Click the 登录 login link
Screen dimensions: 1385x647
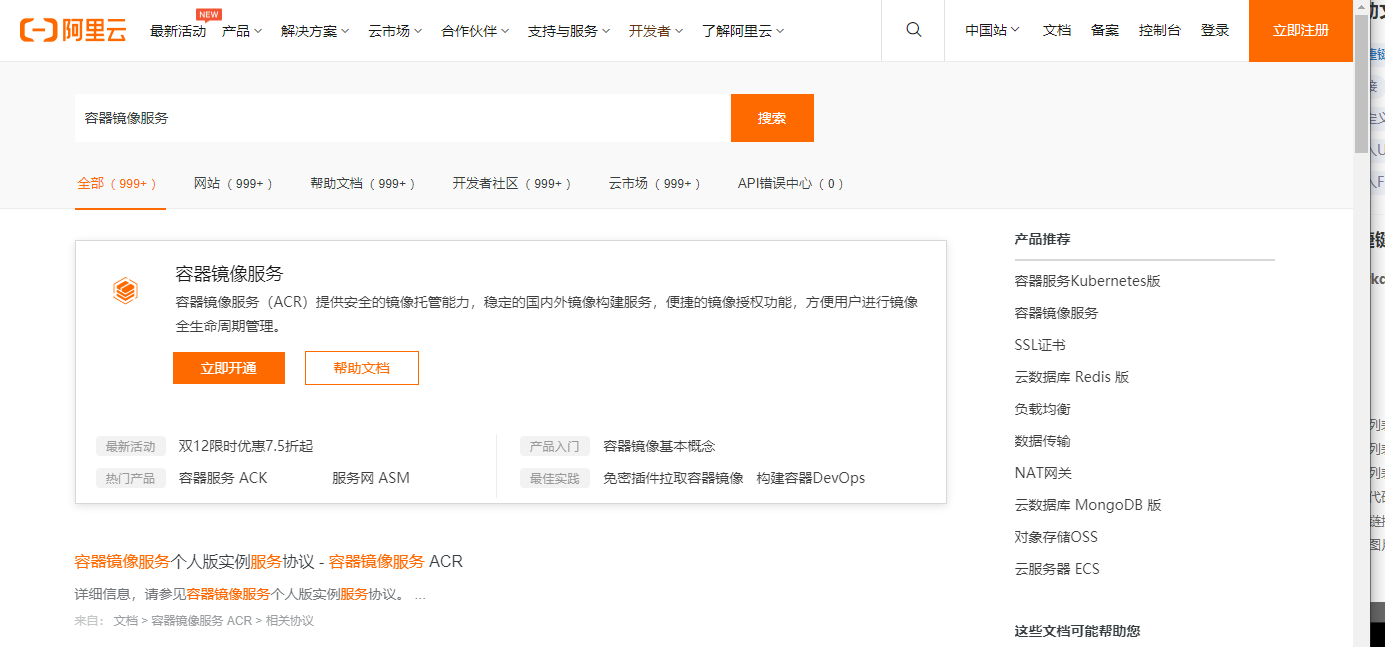tap(1215, 30)
